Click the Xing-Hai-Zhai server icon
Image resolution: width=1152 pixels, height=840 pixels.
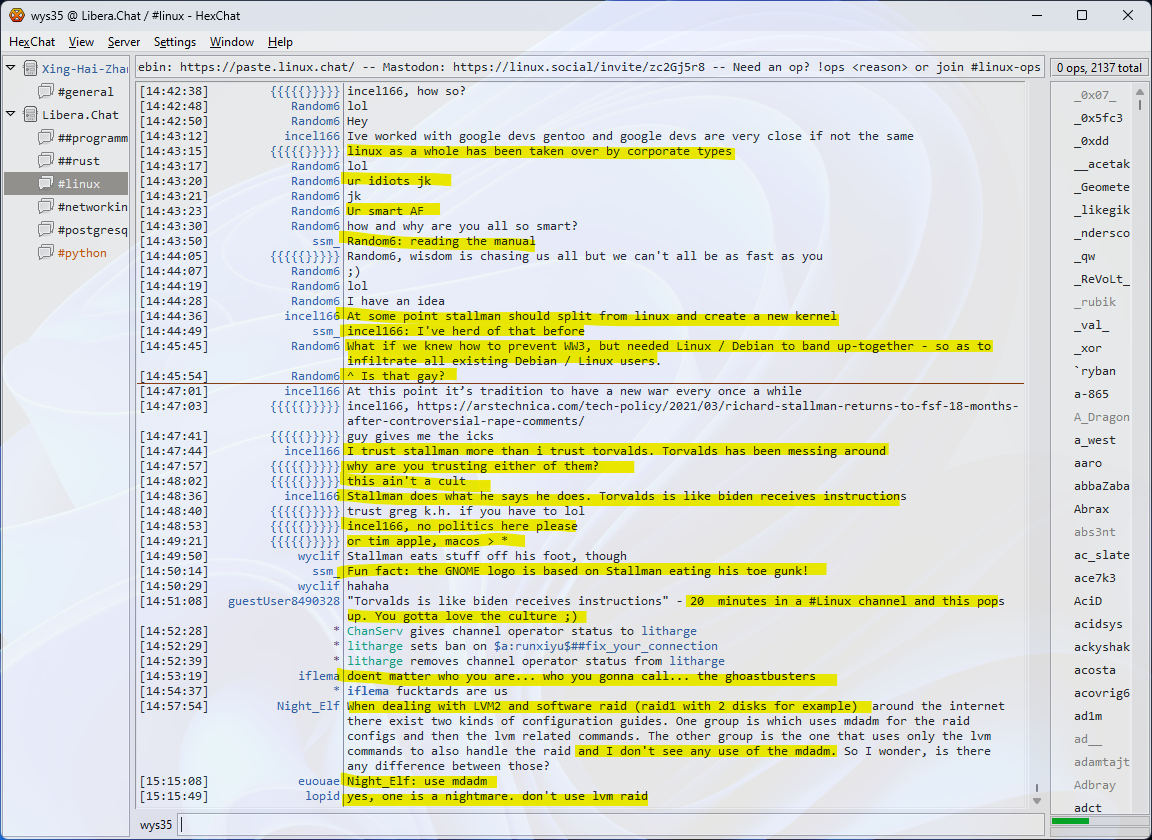[30, 69]
